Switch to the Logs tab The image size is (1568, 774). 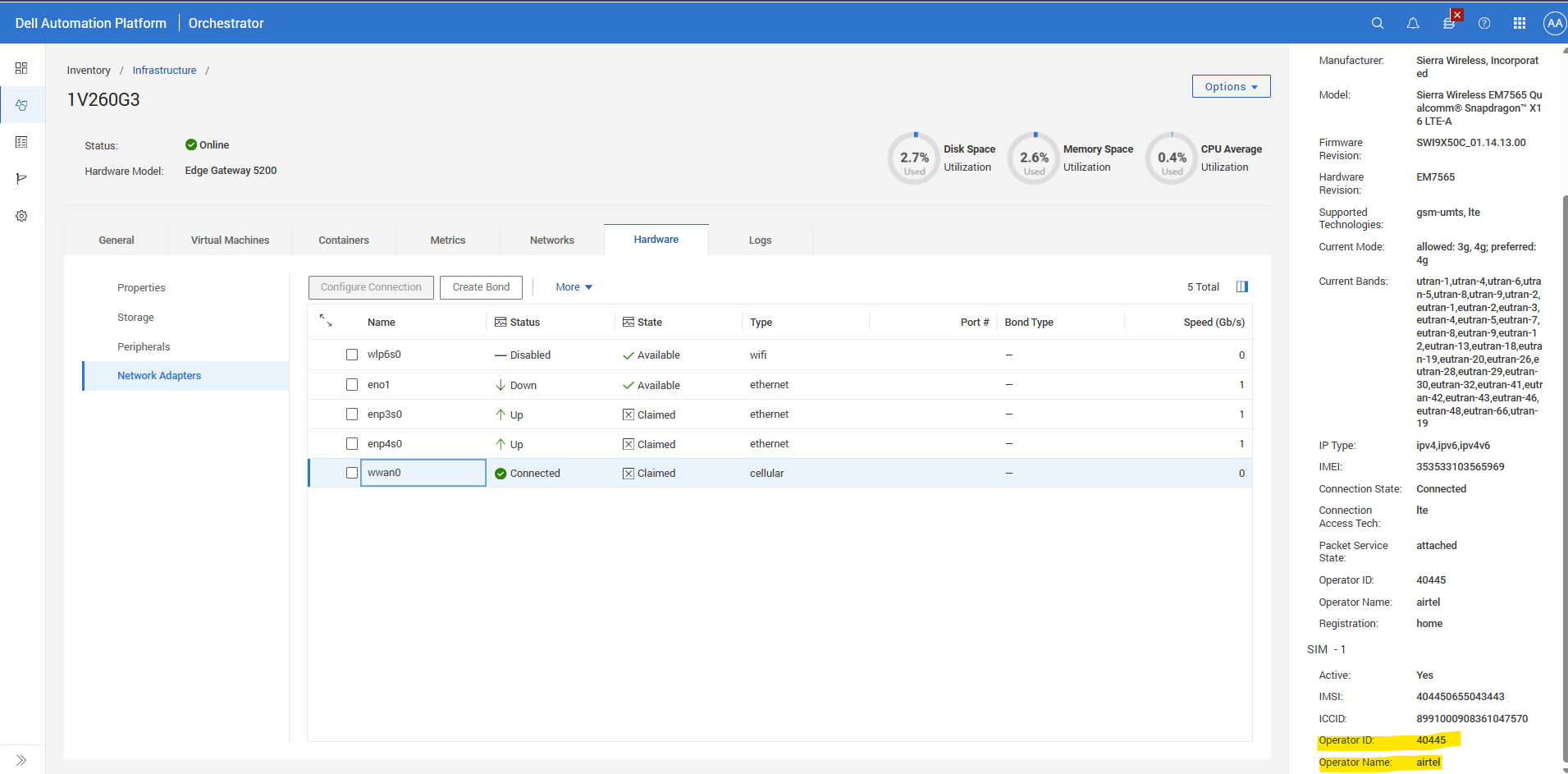760,240
